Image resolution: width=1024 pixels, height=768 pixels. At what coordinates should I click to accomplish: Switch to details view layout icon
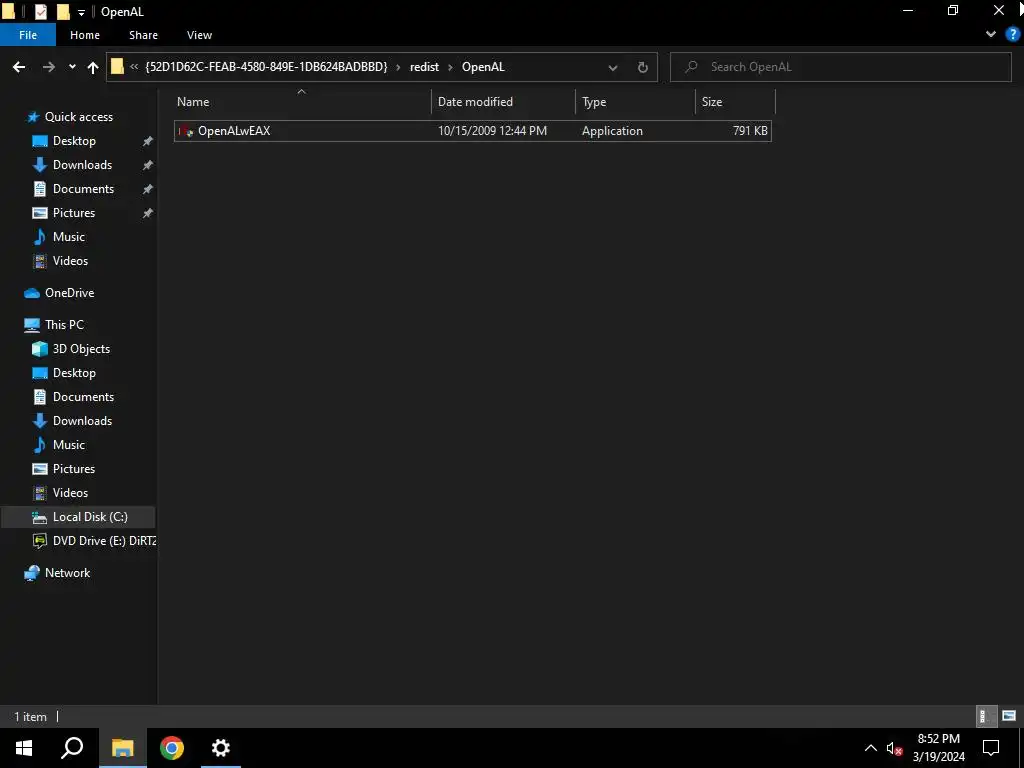click(x=984, y=716)
